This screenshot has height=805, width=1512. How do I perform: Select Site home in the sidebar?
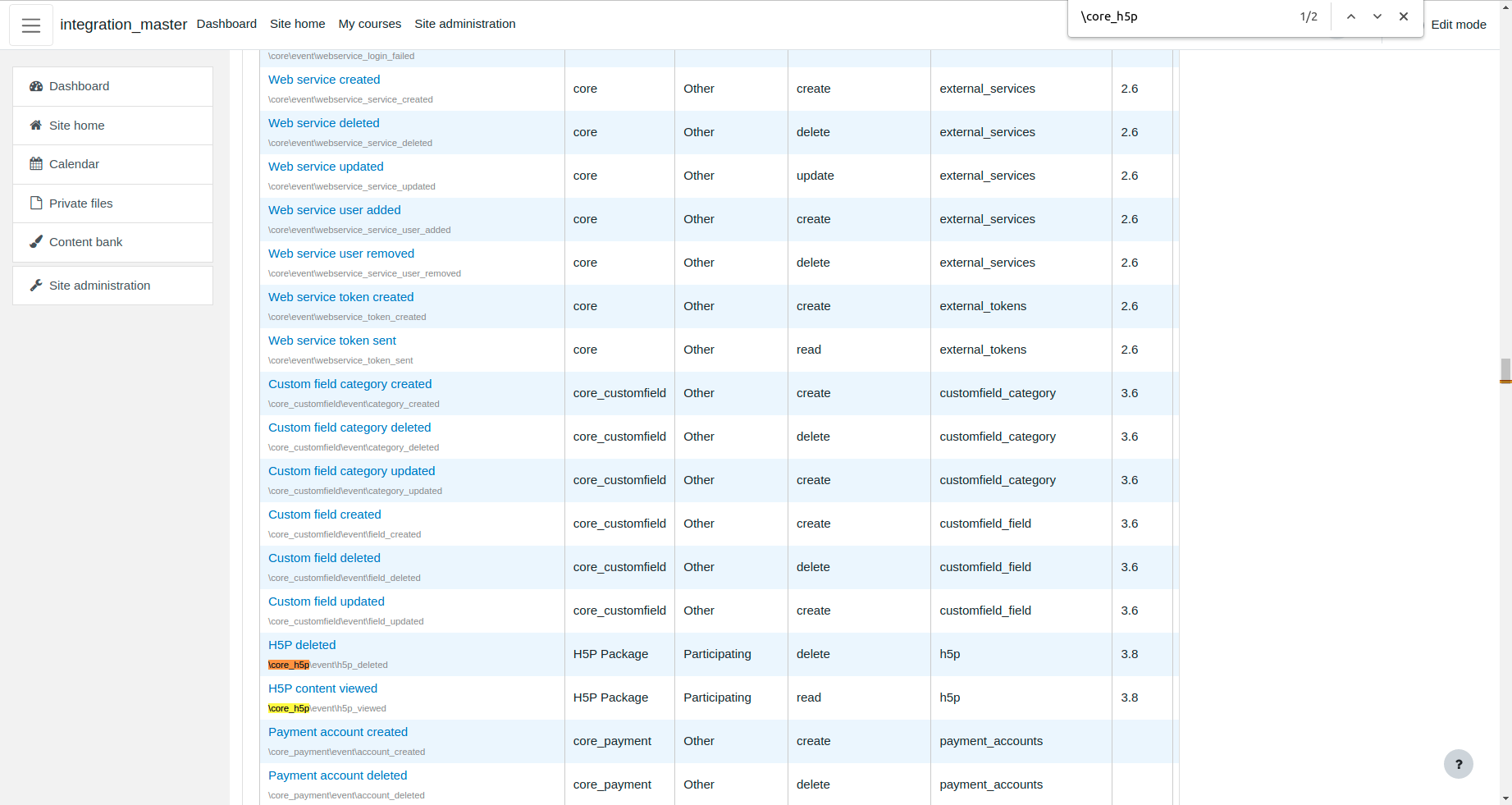click(x=113, y=126)
